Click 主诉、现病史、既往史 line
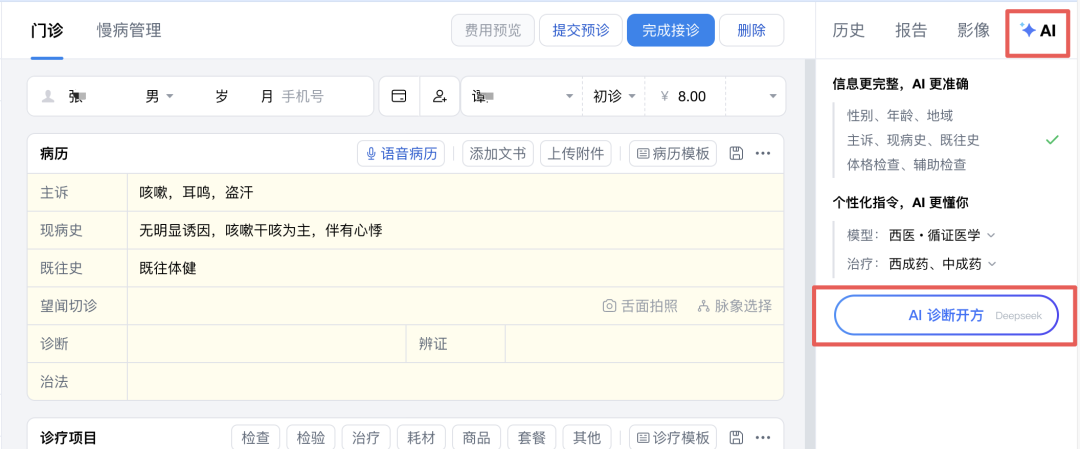 click(913, 140)
